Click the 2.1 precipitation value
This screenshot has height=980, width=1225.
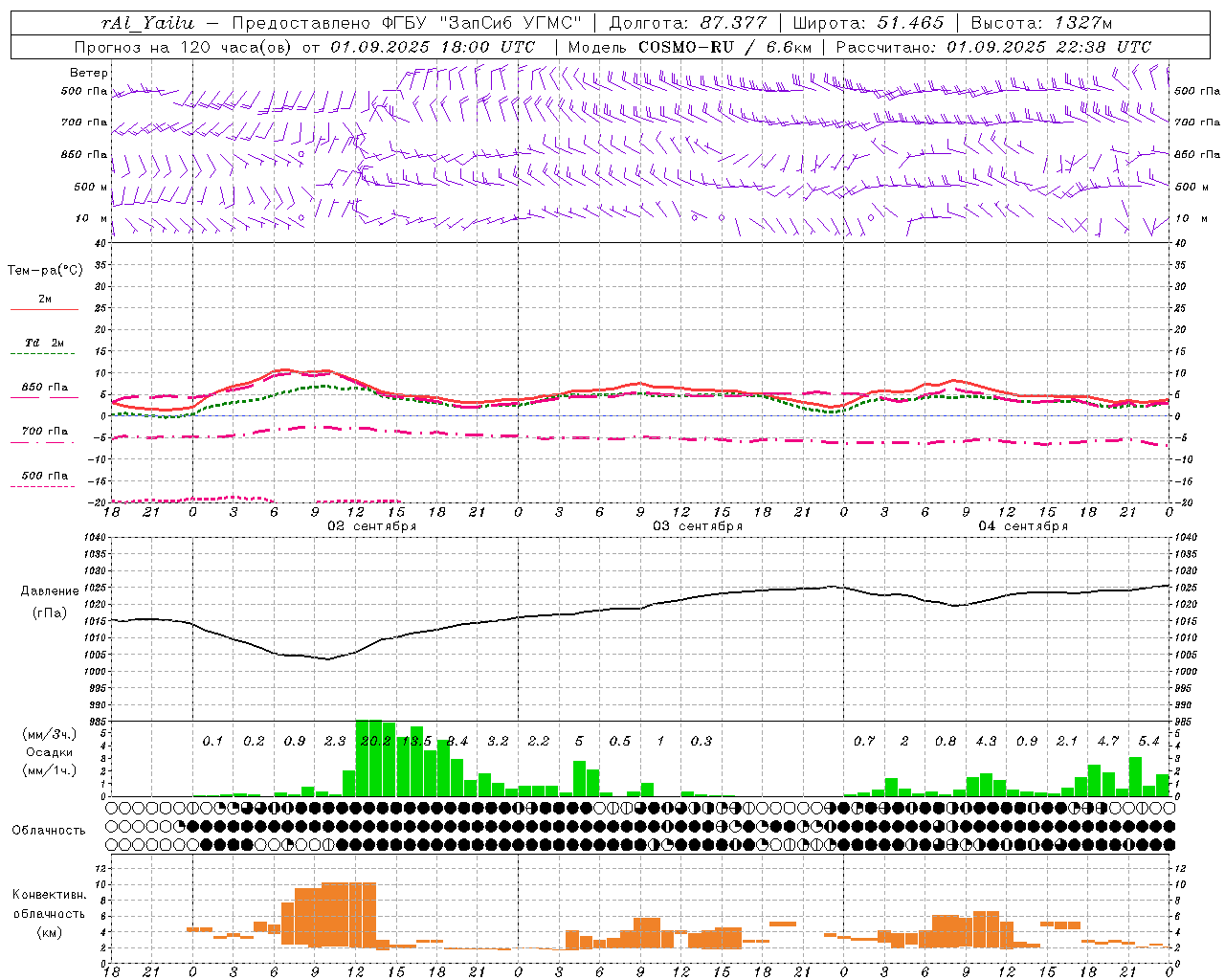coord(1067,741)
